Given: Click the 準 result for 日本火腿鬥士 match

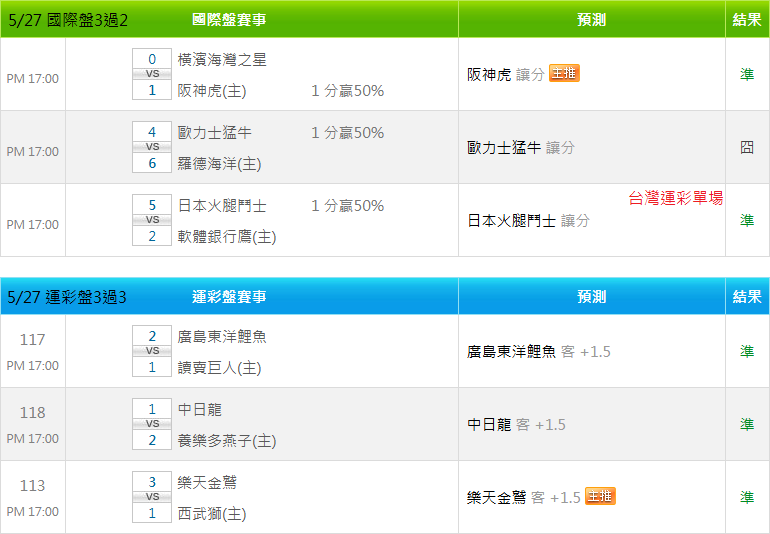Looking at the screenshot, I should pos(747,220).
